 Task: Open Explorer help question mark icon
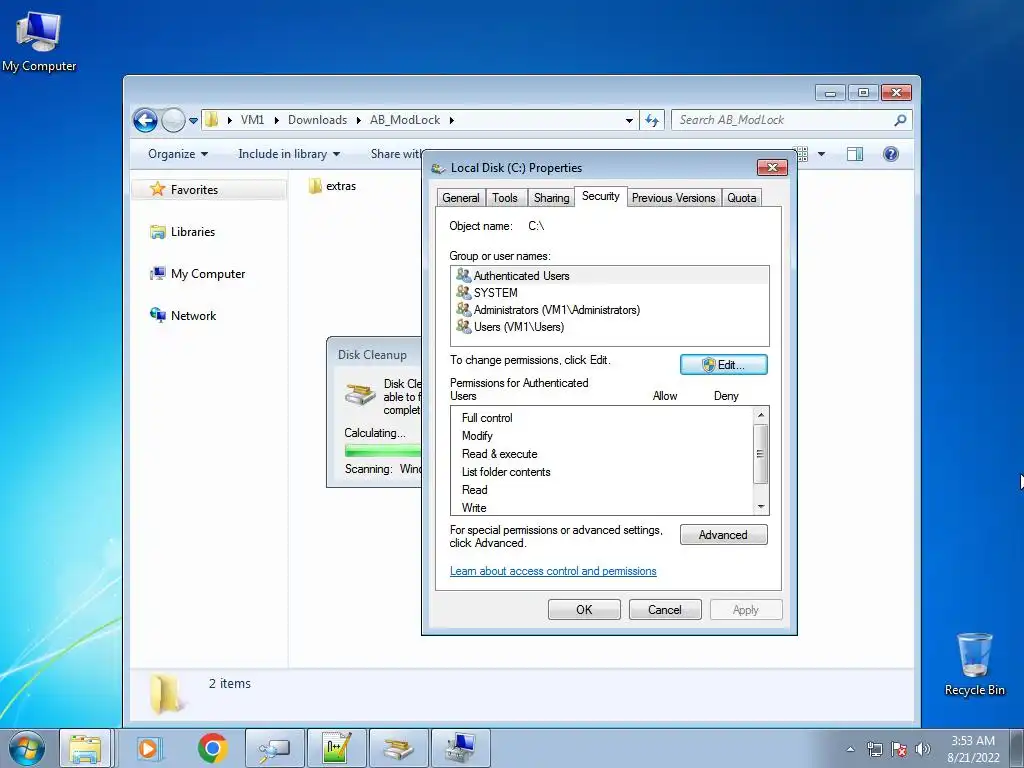[890, 154]
